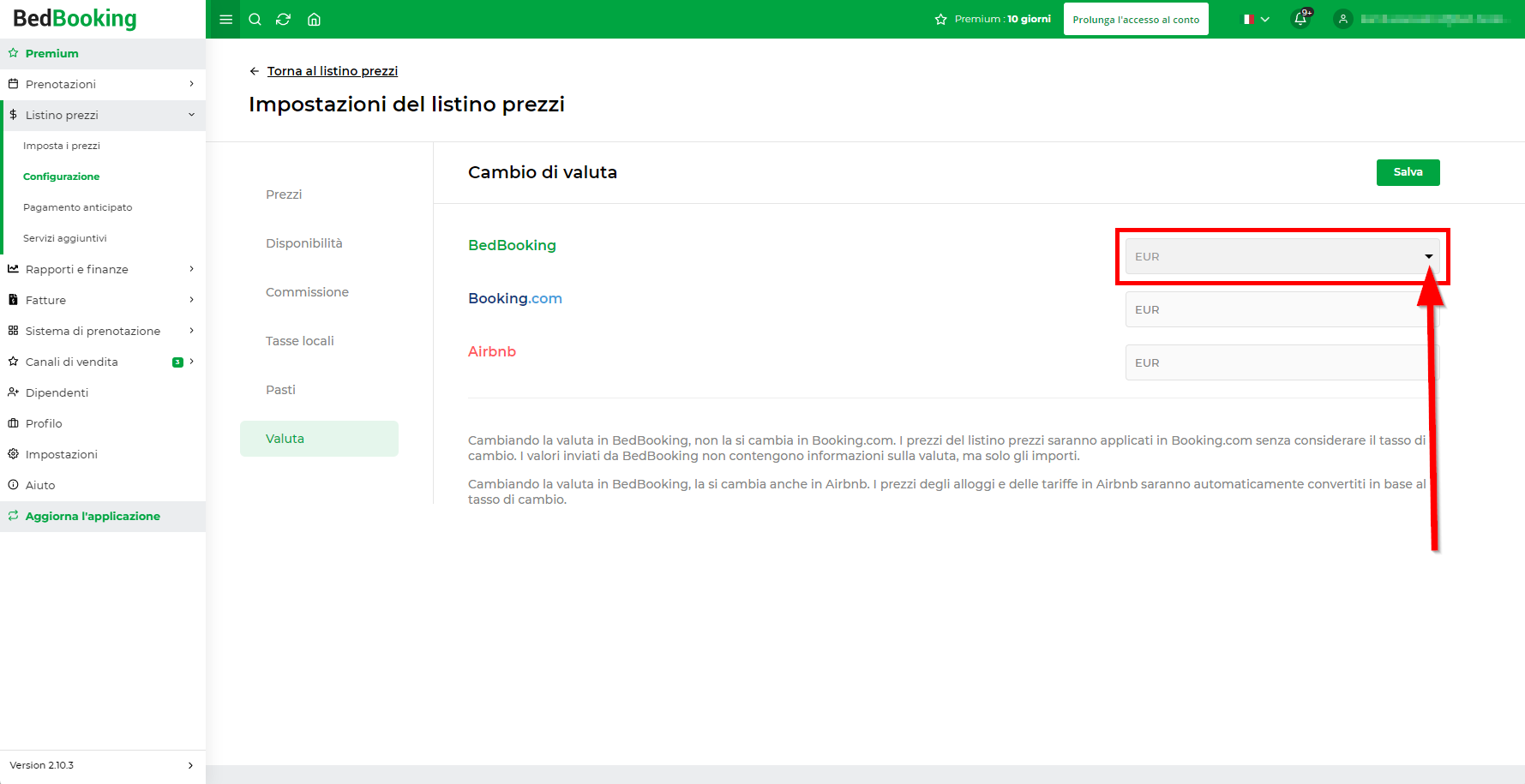1525x784 pixels.
Task: Collapse the Listino prezzi sidebar section
Action: tap(191, 115)
